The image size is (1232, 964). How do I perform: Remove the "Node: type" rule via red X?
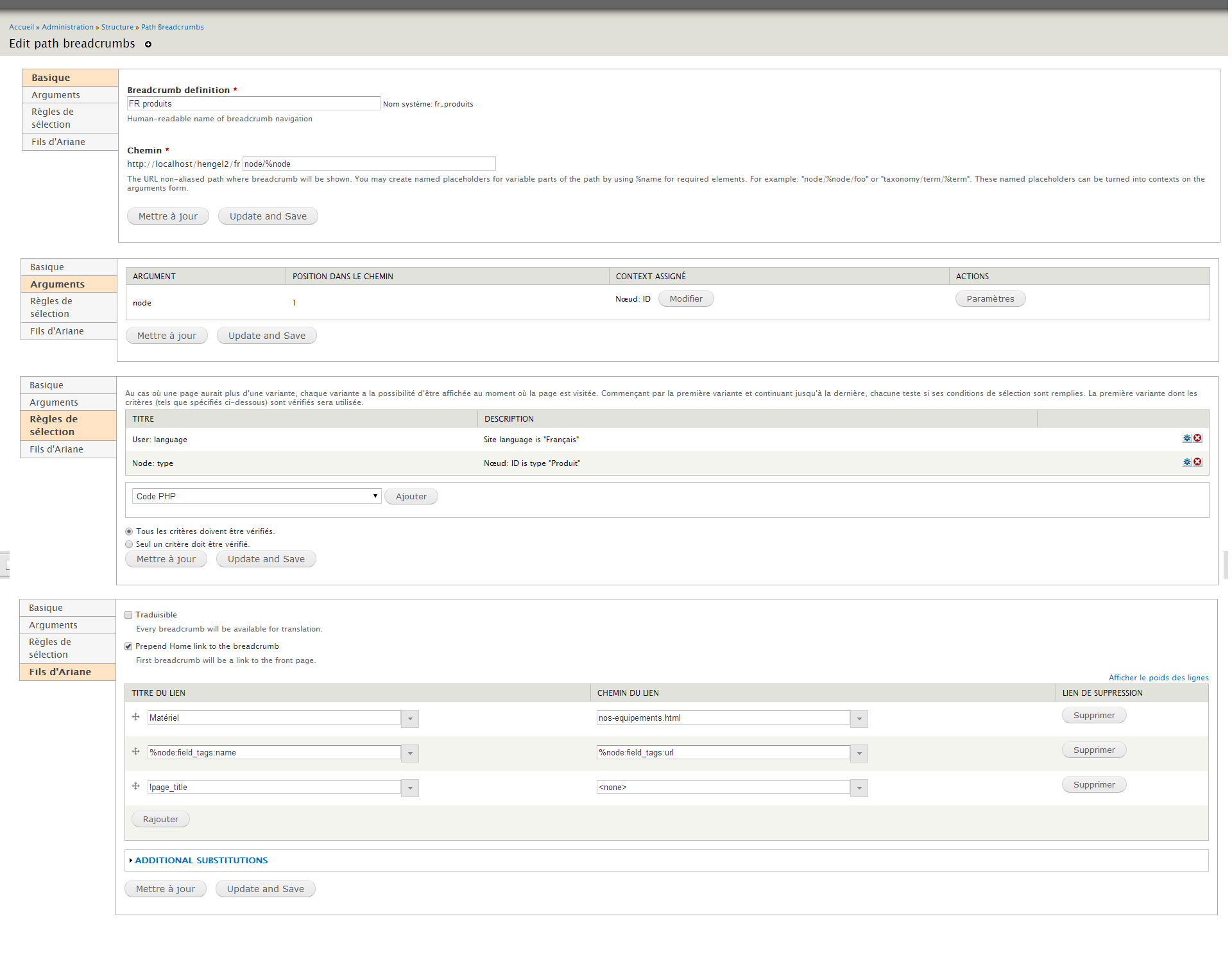pyautogui.click(x=1197, y=462)
